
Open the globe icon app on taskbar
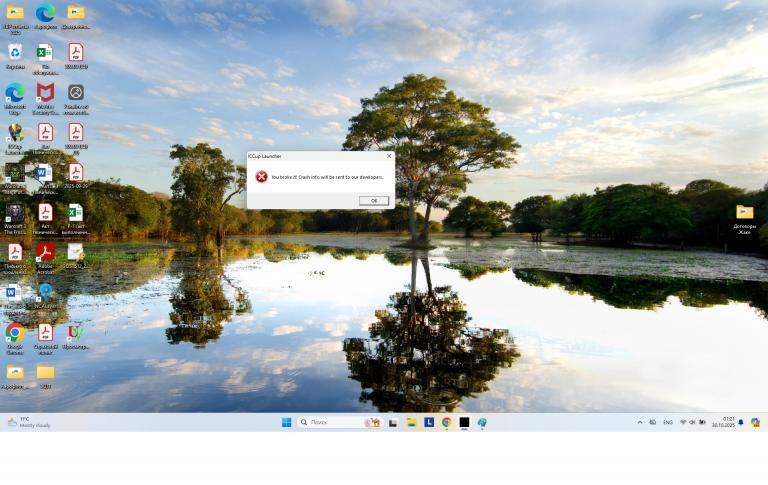482,422
